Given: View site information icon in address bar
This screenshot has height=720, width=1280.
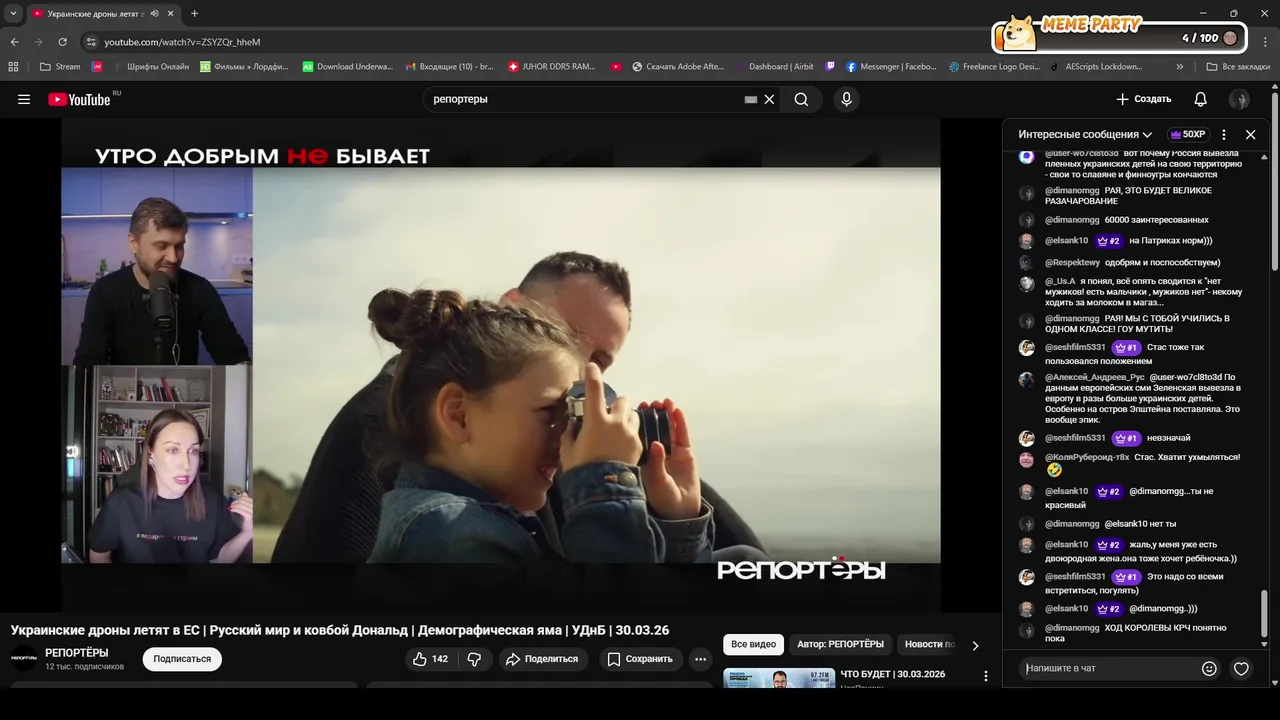Looking at the screenshot, I should (91, 42).
